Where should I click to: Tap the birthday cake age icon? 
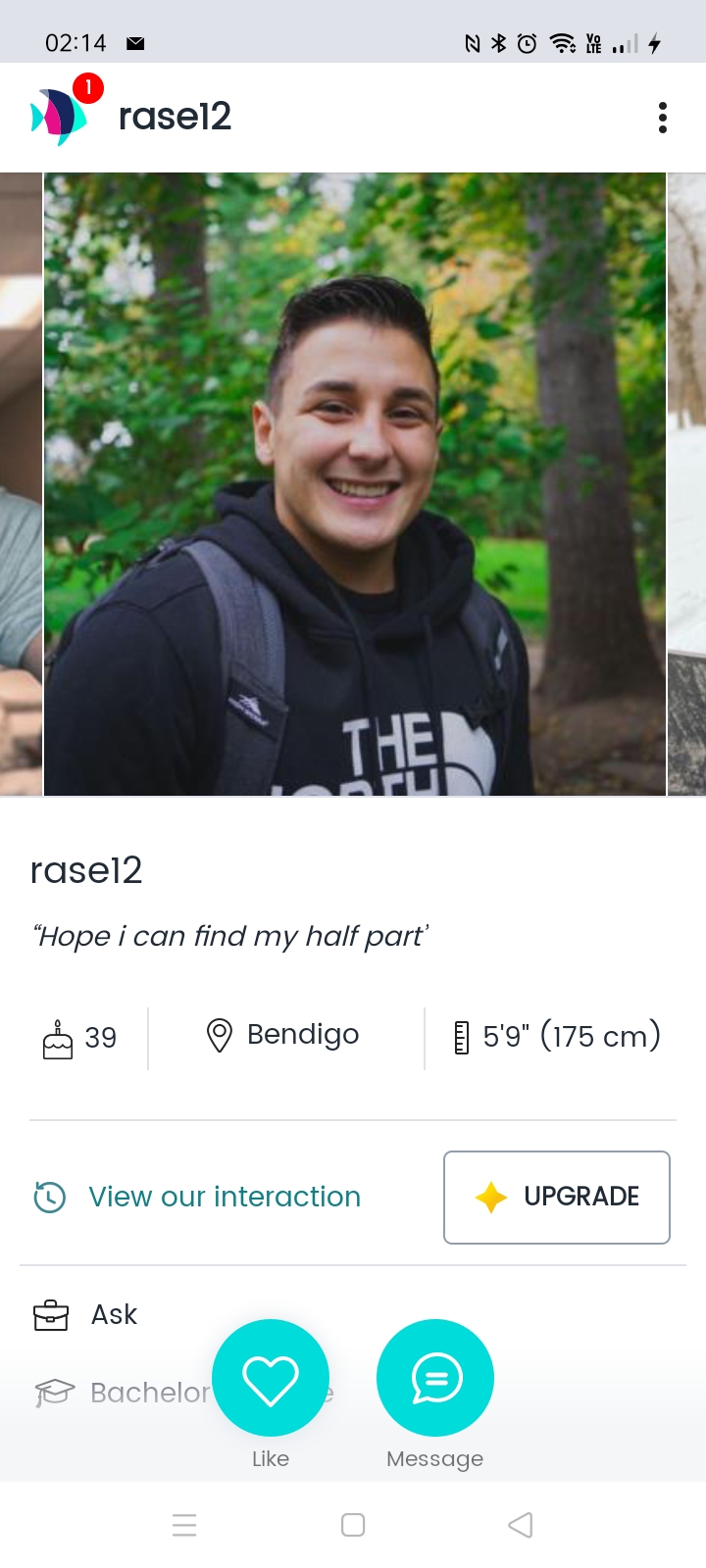click(x=58, y=1039)
